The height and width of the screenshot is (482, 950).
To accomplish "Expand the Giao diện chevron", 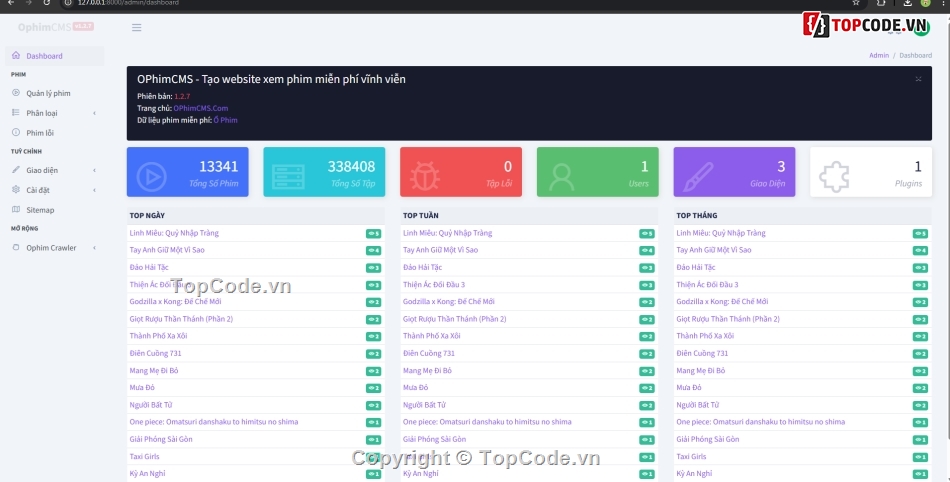I will pos(95,171).
